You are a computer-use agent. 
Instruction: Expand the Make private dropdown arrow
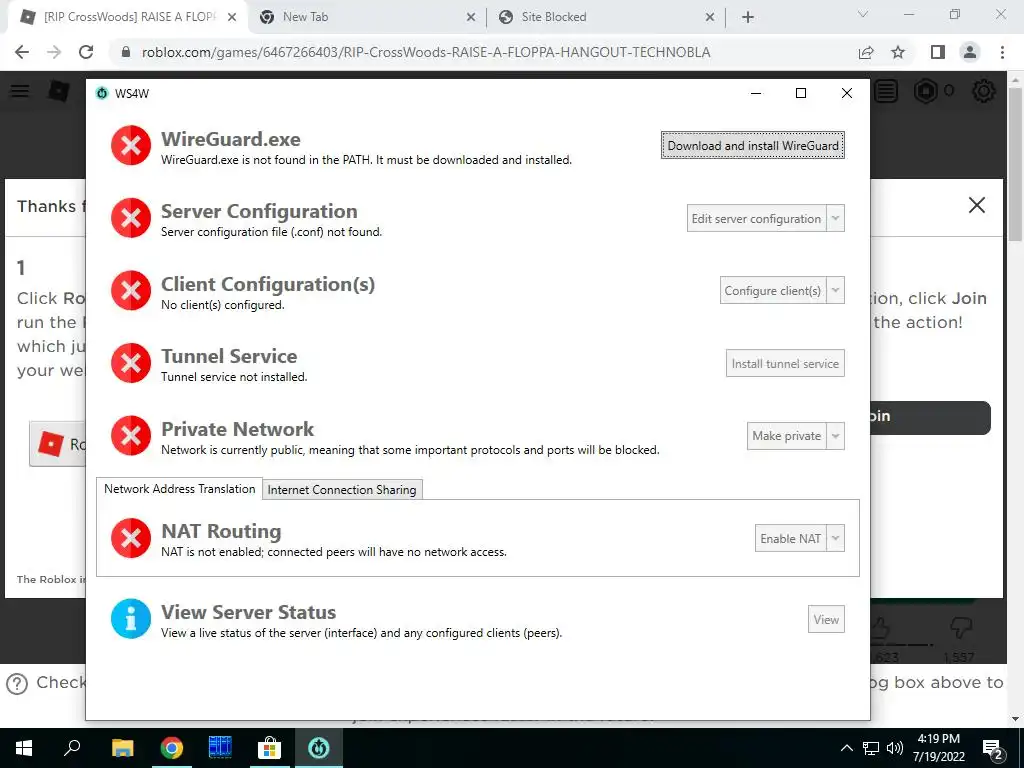(x=835, y=436)
